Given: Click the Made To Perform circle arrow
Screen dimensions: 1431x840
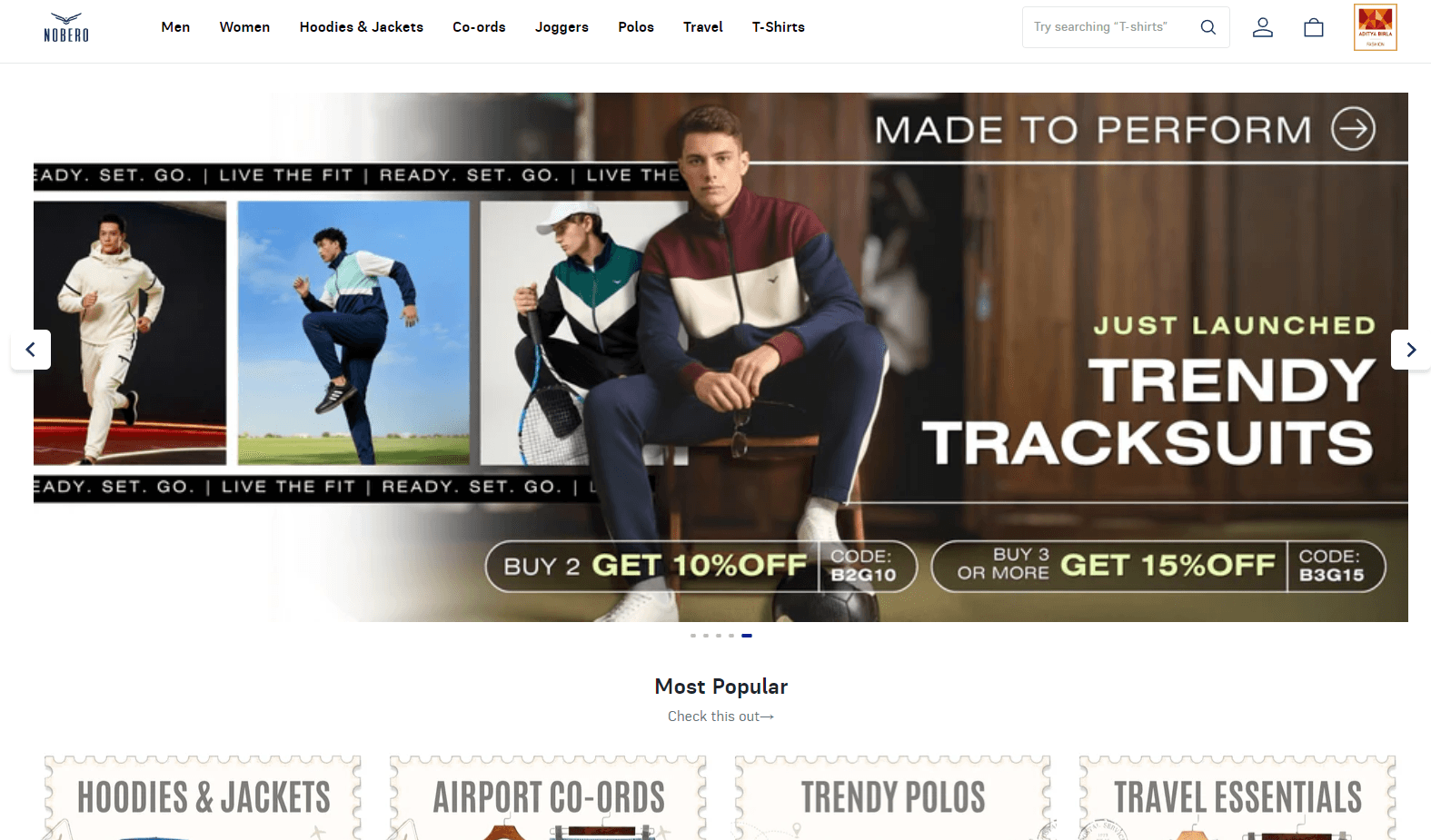Looking at the screenshot, I should tap(1353, 129).
